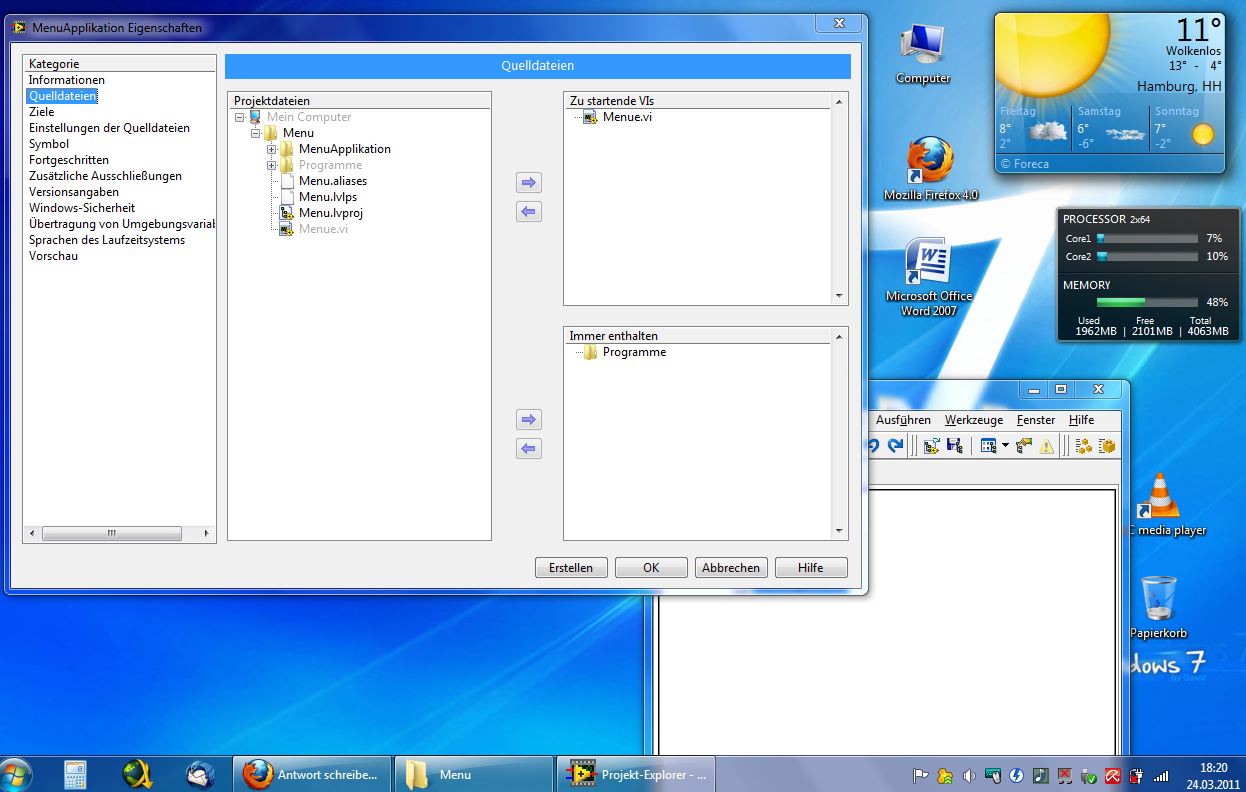Open Microsoft Office Word 2007 desktop shortcut

tap(929, 277)
